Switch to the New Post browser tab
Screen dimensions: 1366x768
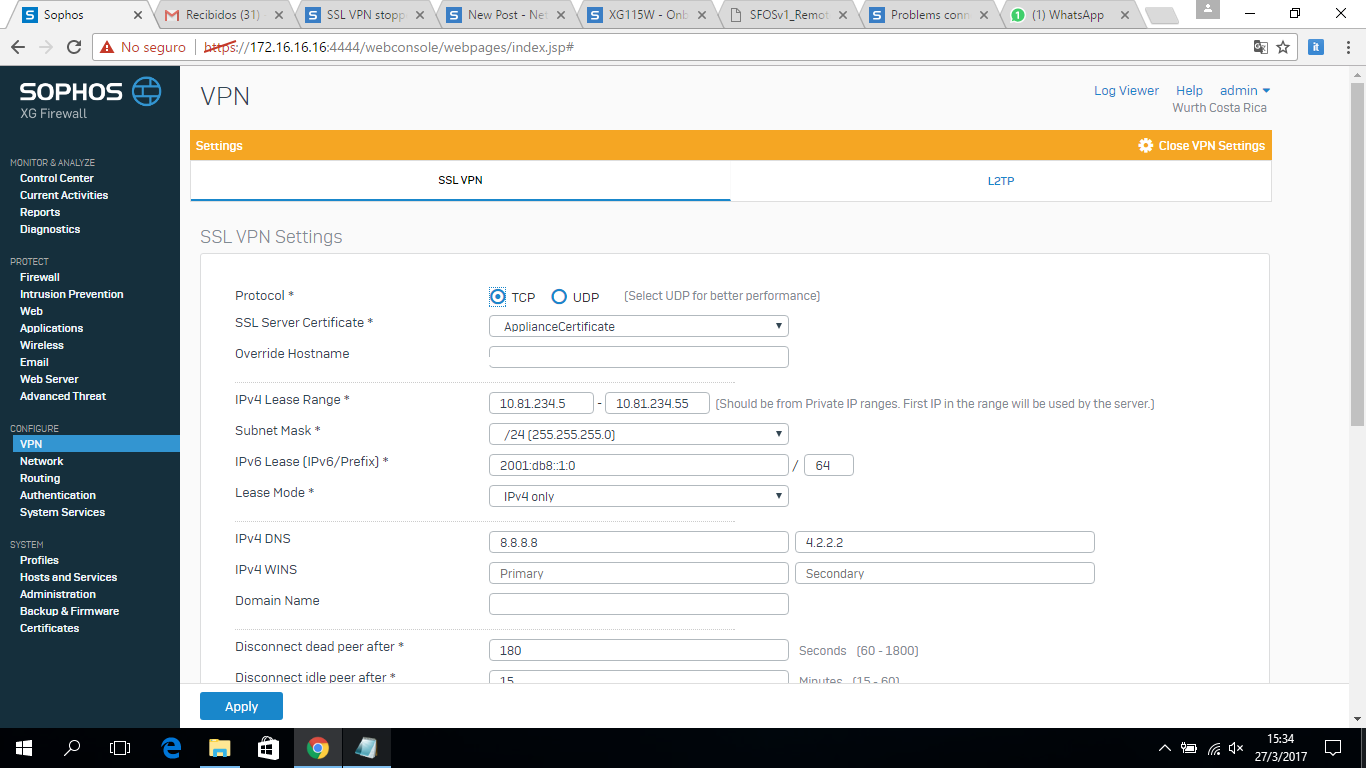[508, 15]
